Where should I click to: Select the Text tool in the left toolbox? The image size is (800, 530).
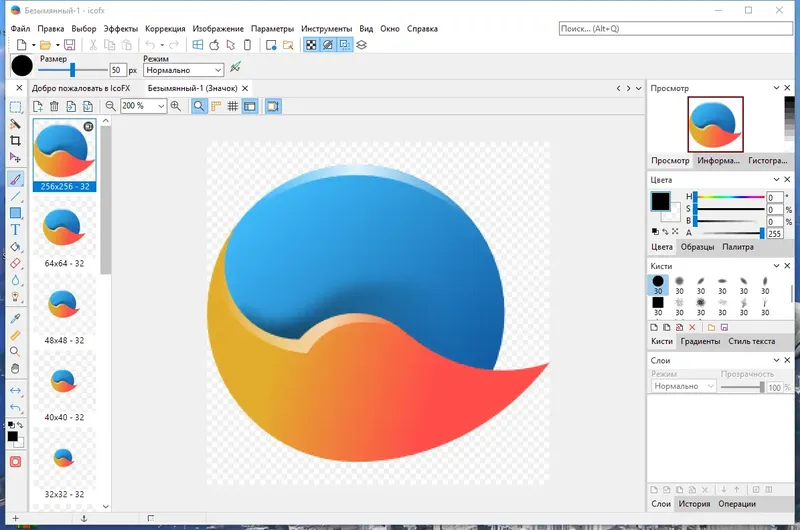(x=15, y=230)
